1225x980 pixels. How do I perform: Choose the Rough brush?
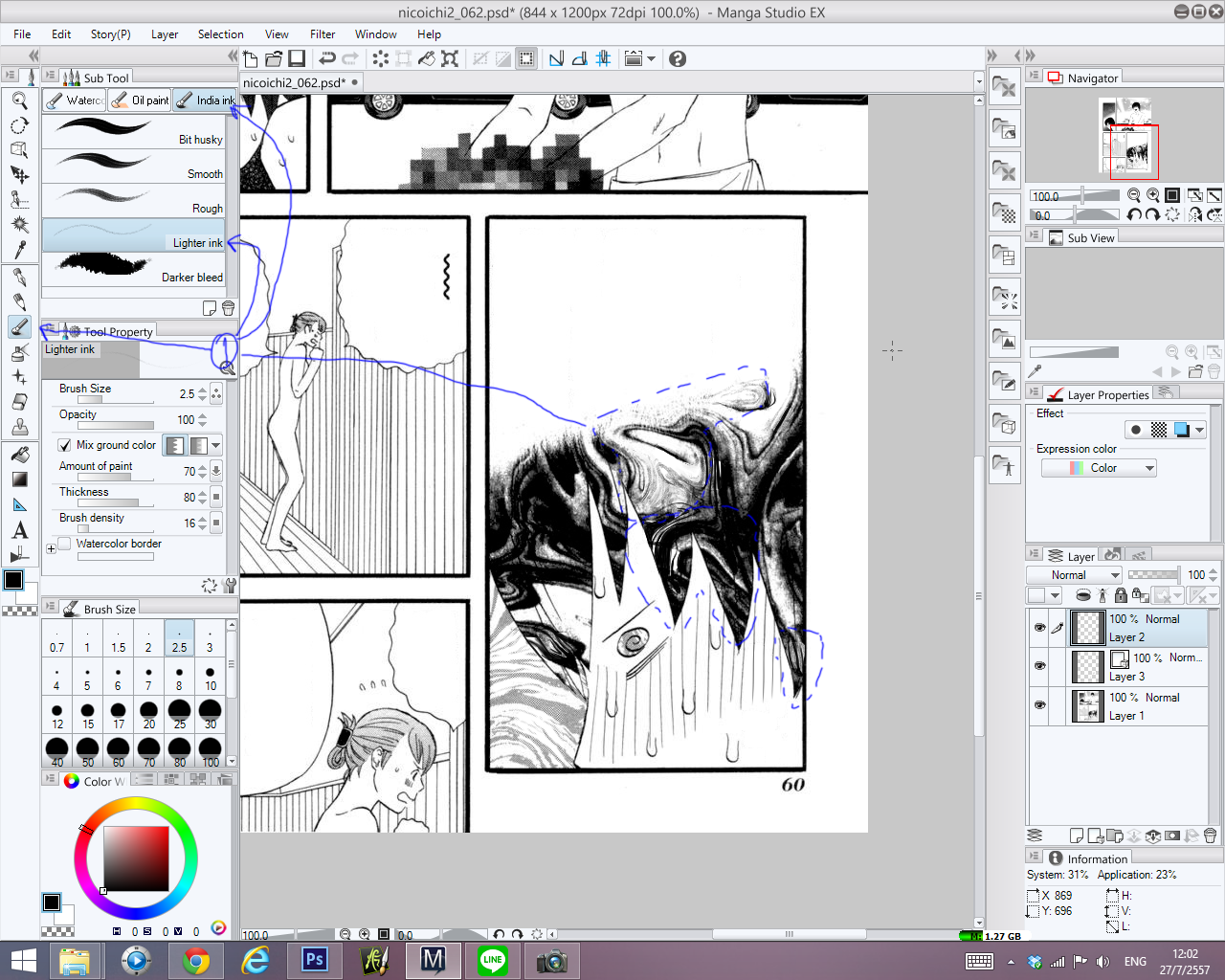tap(134, 199)
